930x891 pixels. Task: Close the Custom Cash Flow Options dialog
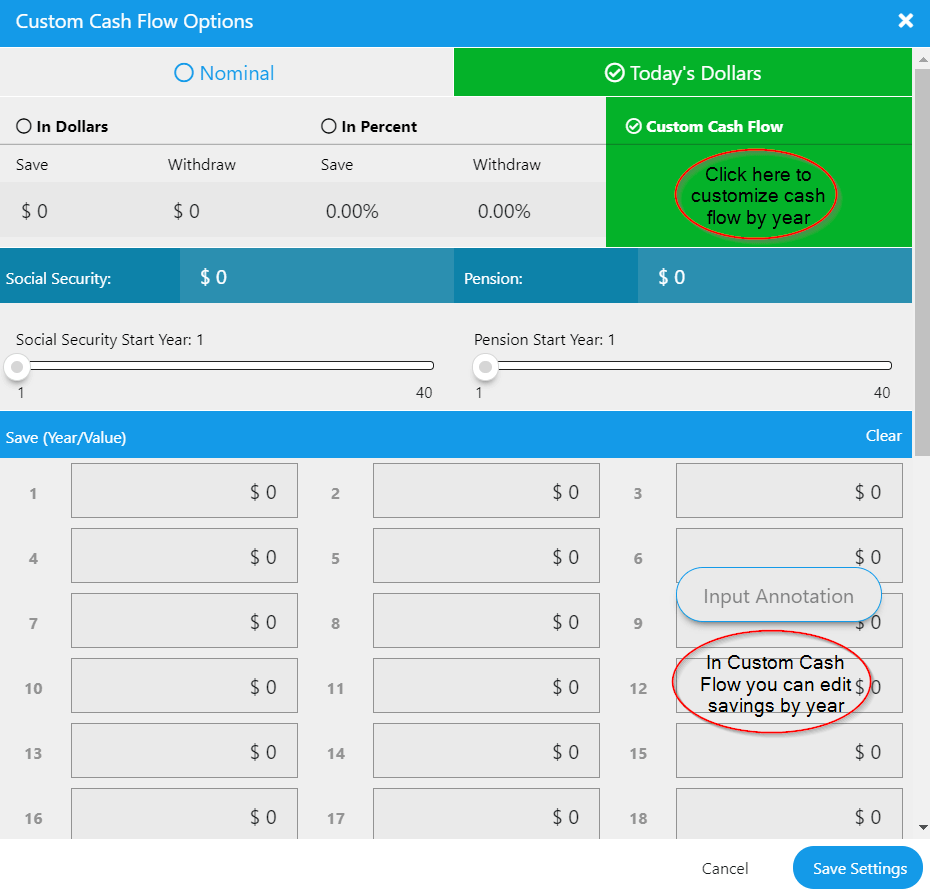click(905, 21)
